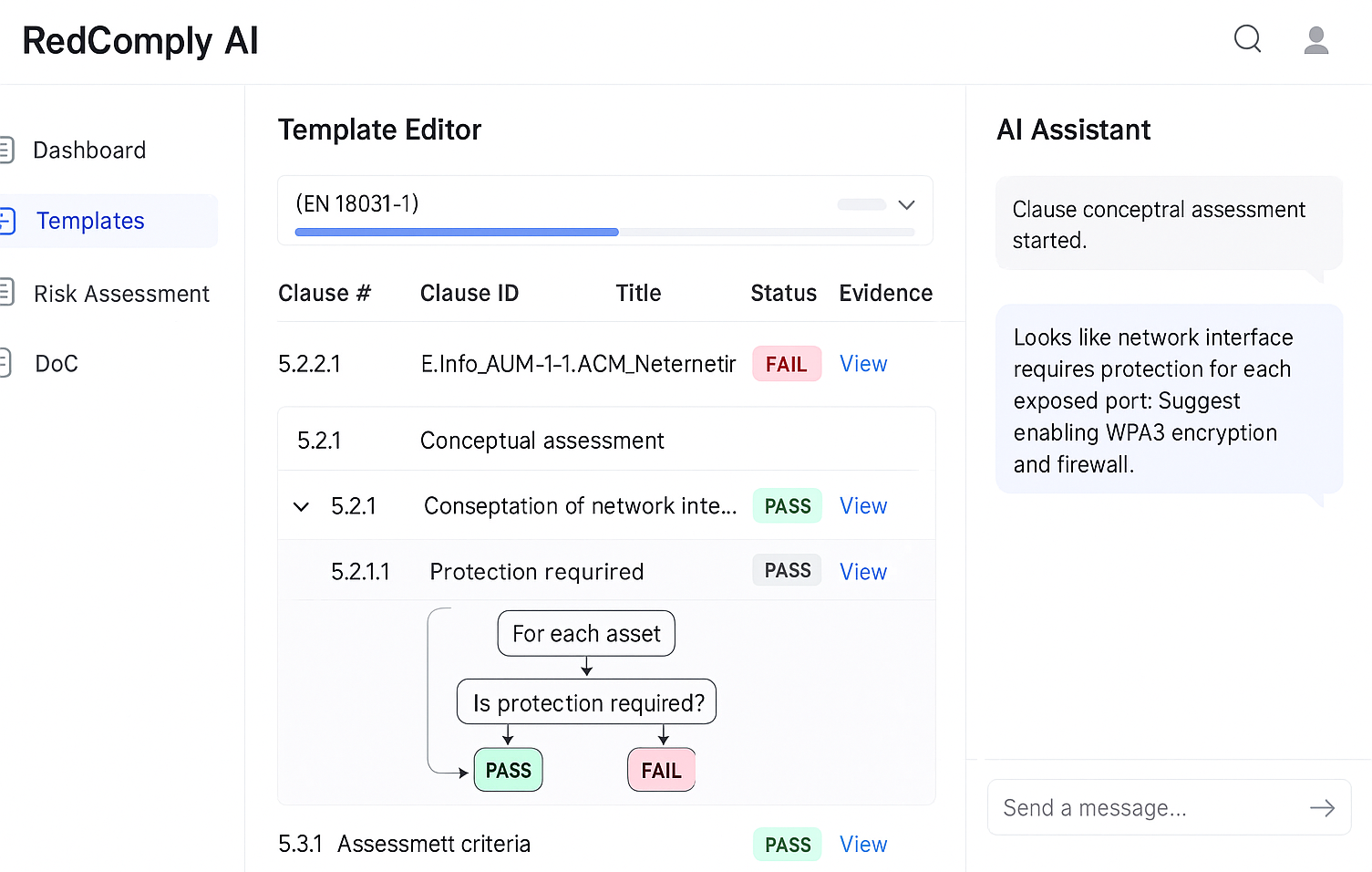Image resolution: width=1372 pixels, height=872 pixels.
Task: Select the red FAIL flowchart node
Action: tap(661, 771)
